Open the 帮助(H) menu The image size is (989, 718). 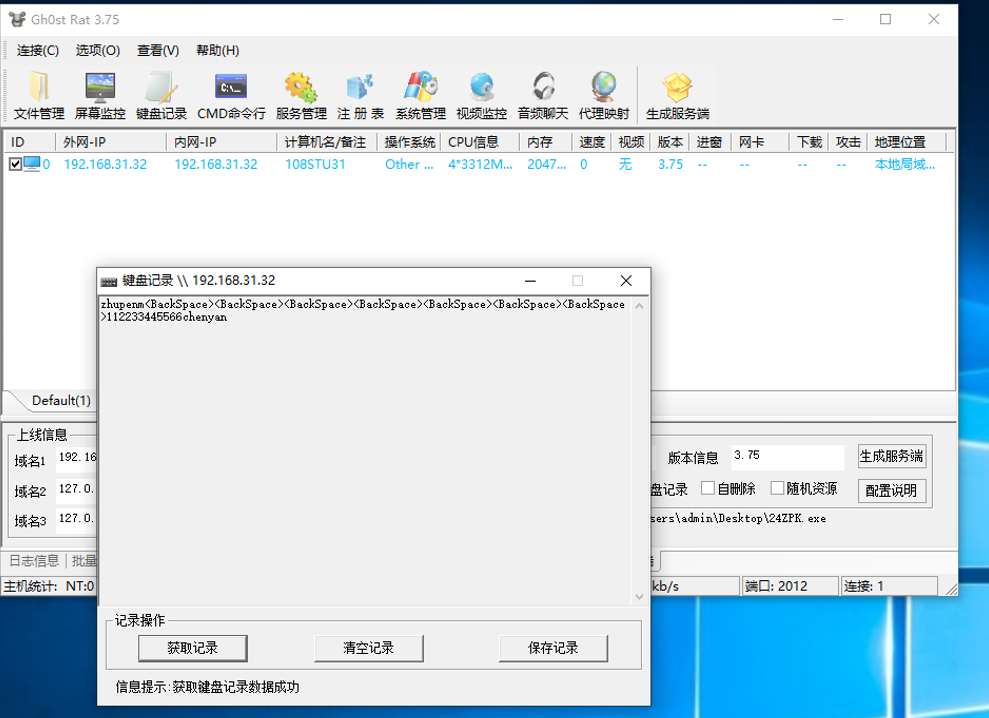pos(218,50)
